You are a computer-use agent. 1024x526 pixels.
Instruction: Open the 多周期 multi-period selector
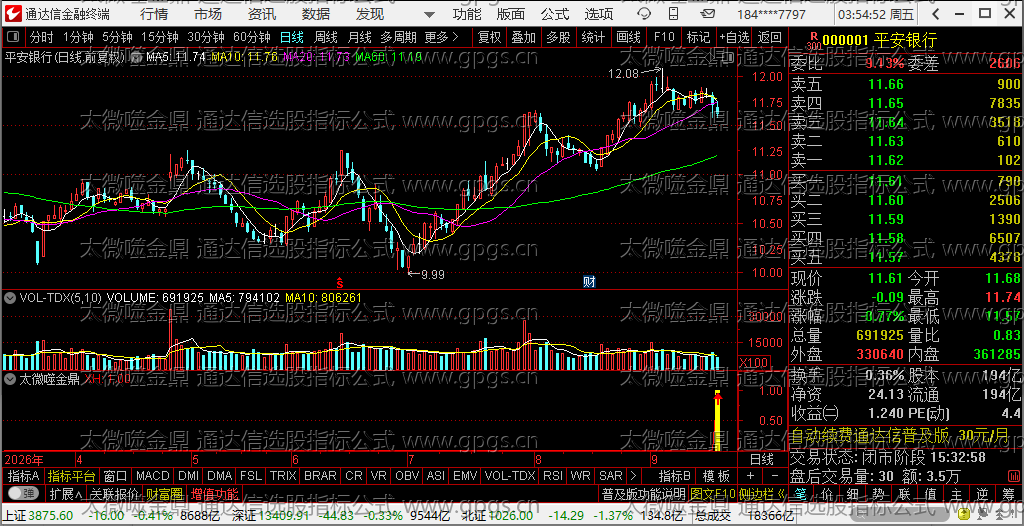398,37
